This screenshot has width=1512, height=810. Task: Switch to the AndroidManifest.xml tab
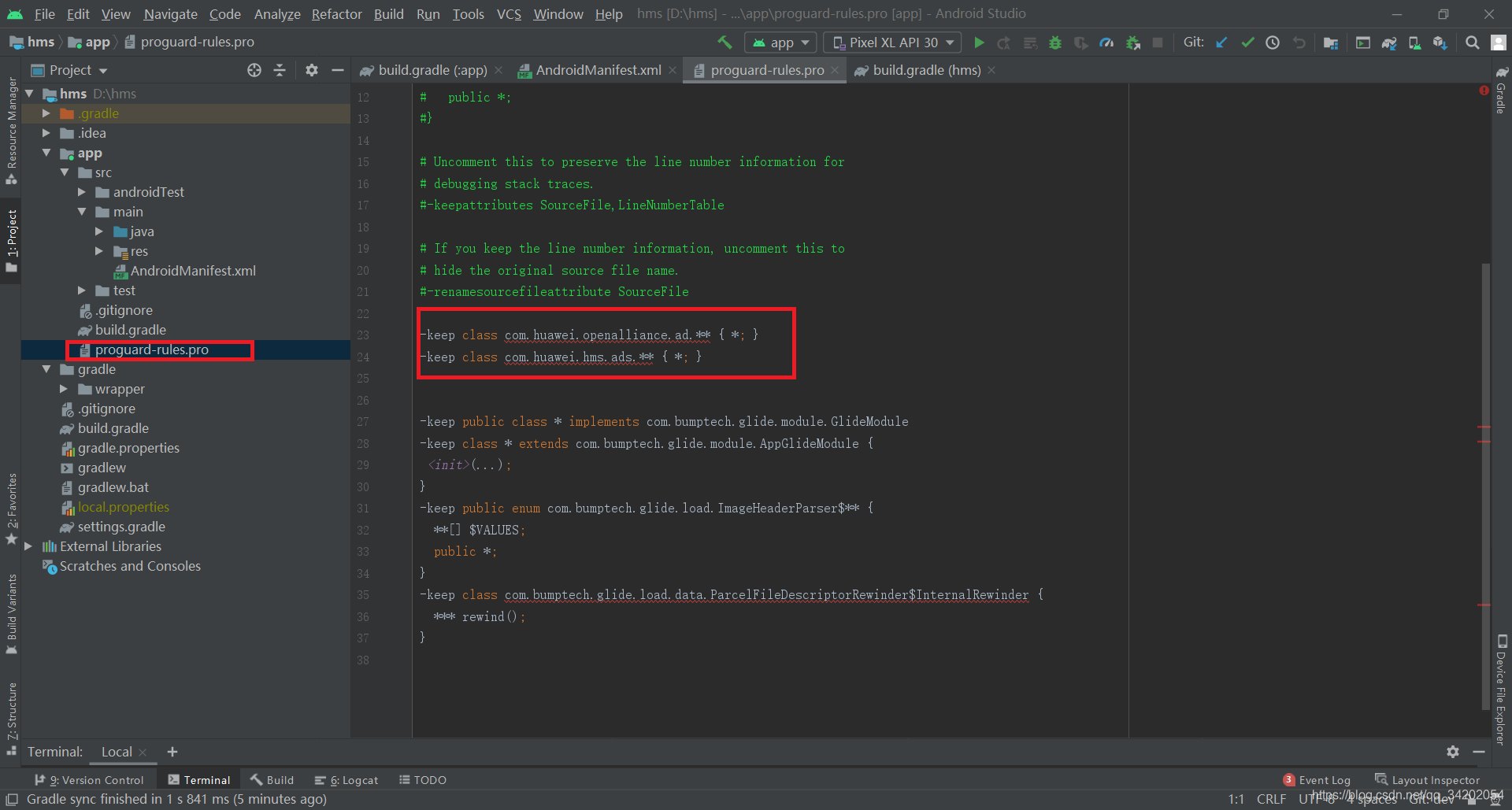point(597,70)
